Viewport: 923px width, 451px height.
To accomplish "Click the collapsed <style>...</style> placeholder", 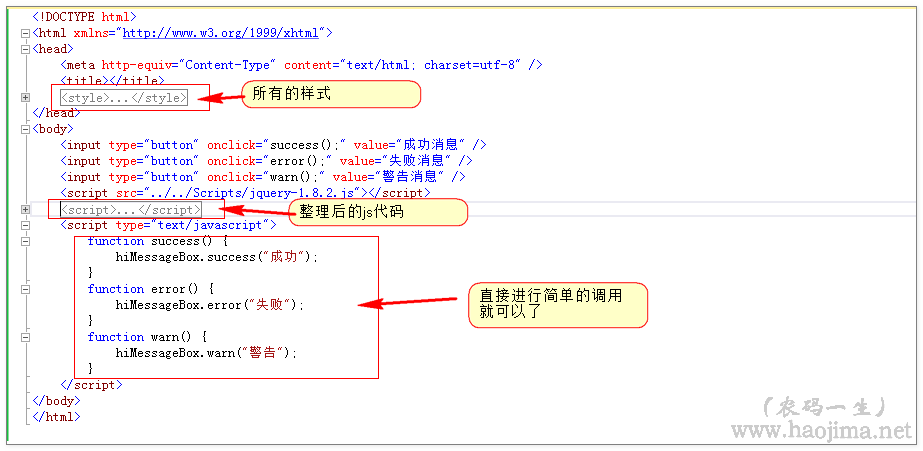I will [123, 97].
